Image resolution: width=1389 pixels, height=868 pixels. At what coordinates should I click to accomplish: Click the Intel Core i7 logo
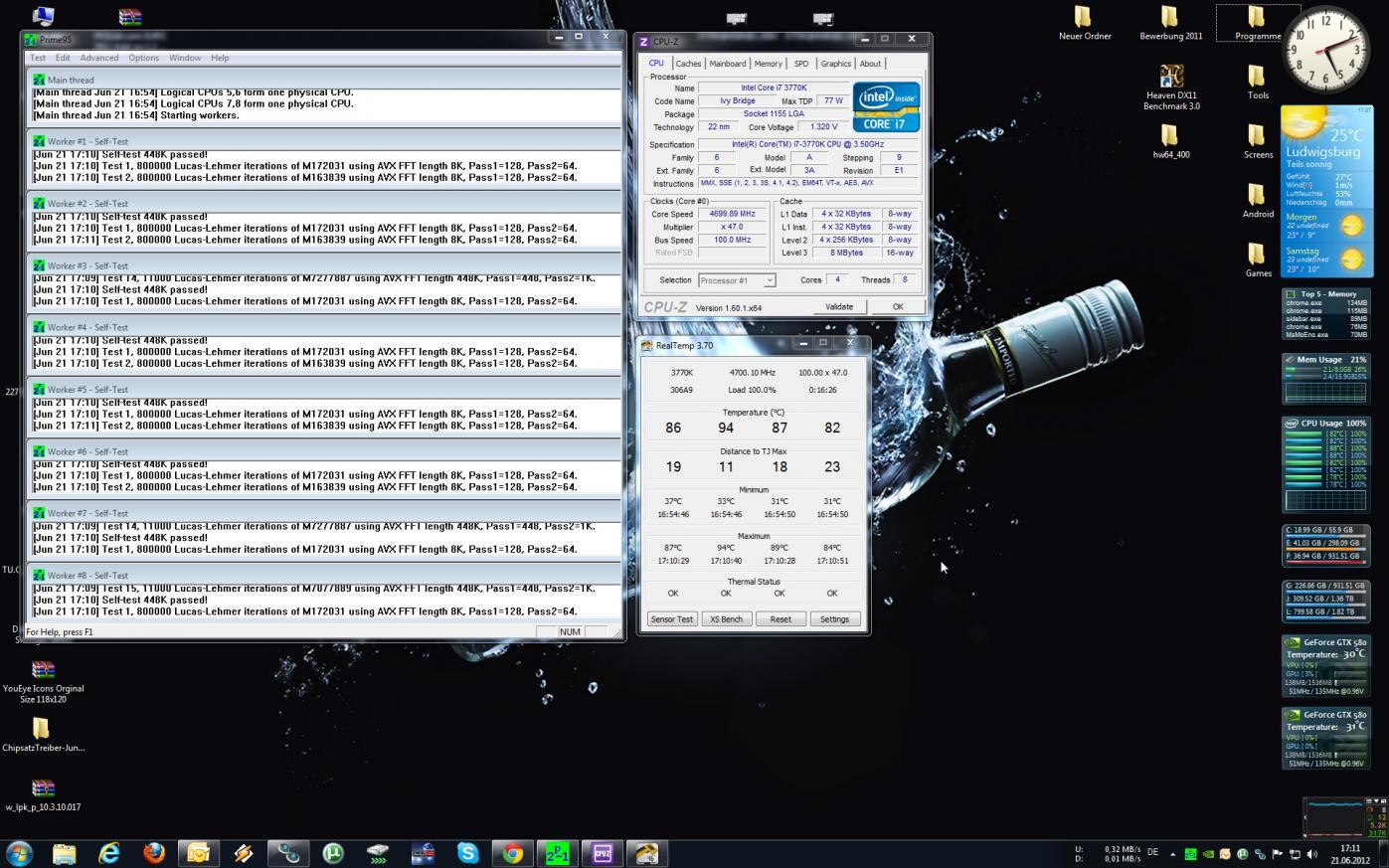(x=886, y=107)
